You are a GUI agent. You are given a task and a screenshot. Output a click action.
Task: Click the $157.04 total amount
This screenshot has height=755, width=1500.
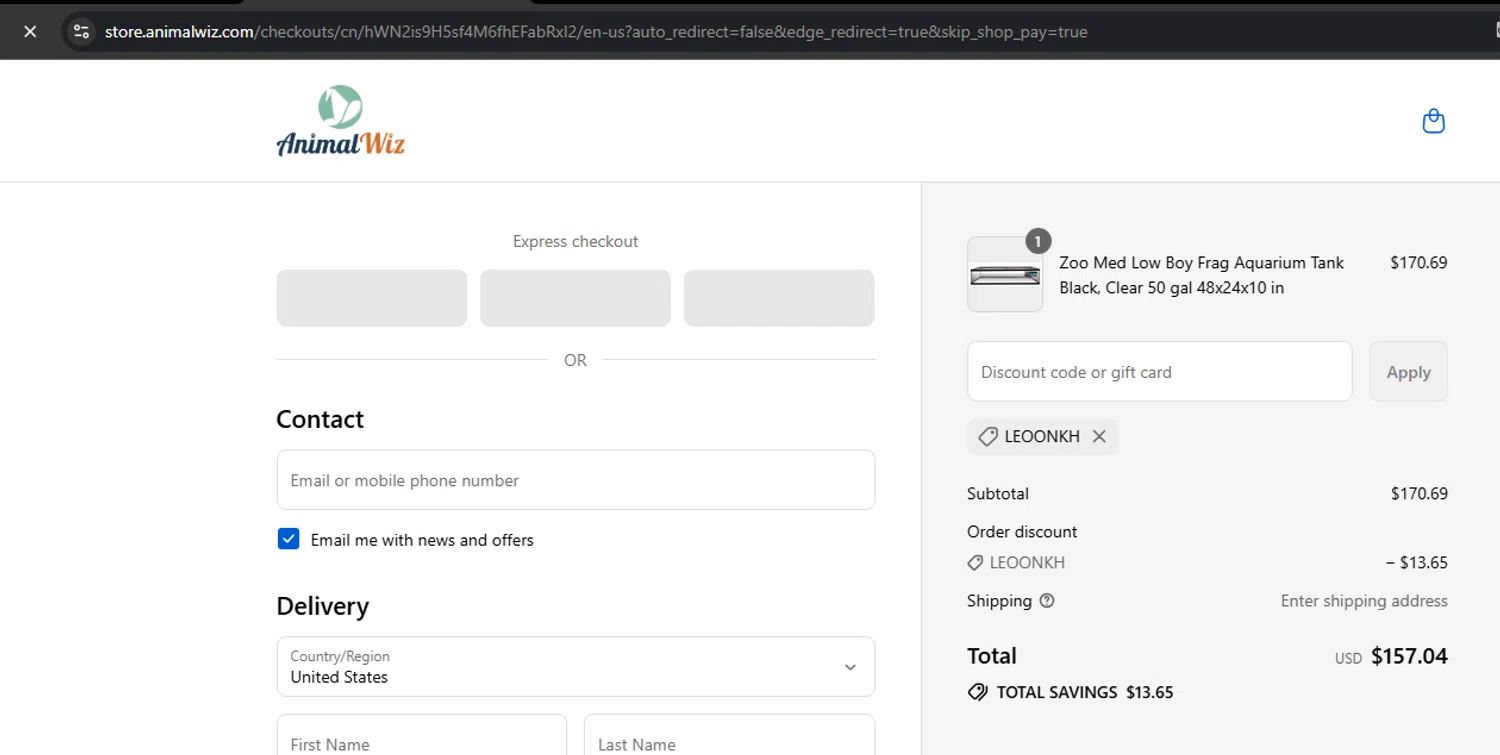[1409, 656]
